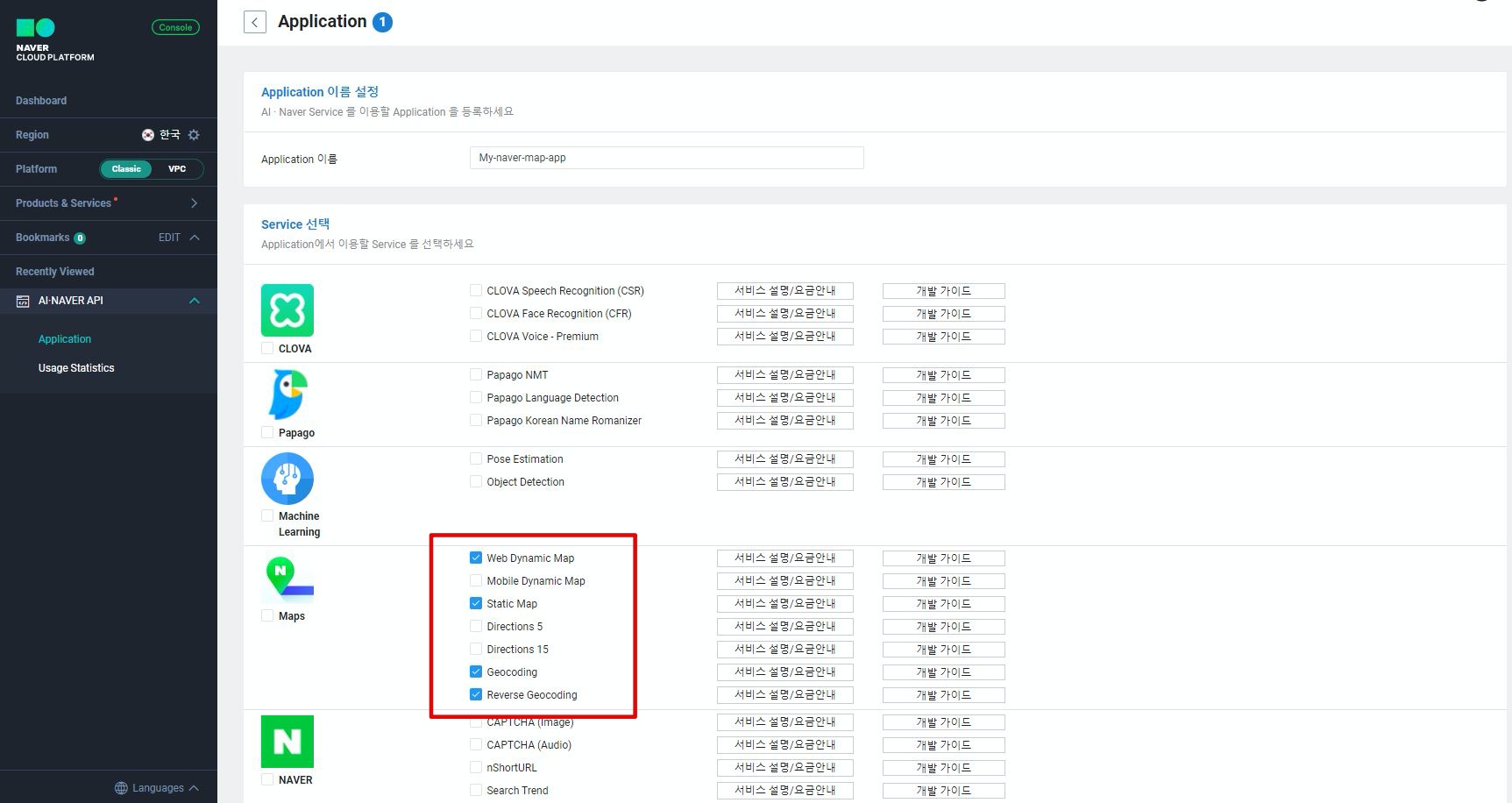
Task: Check CLOVA Speech Recognition (CSR)
Action: coord(476,290)
